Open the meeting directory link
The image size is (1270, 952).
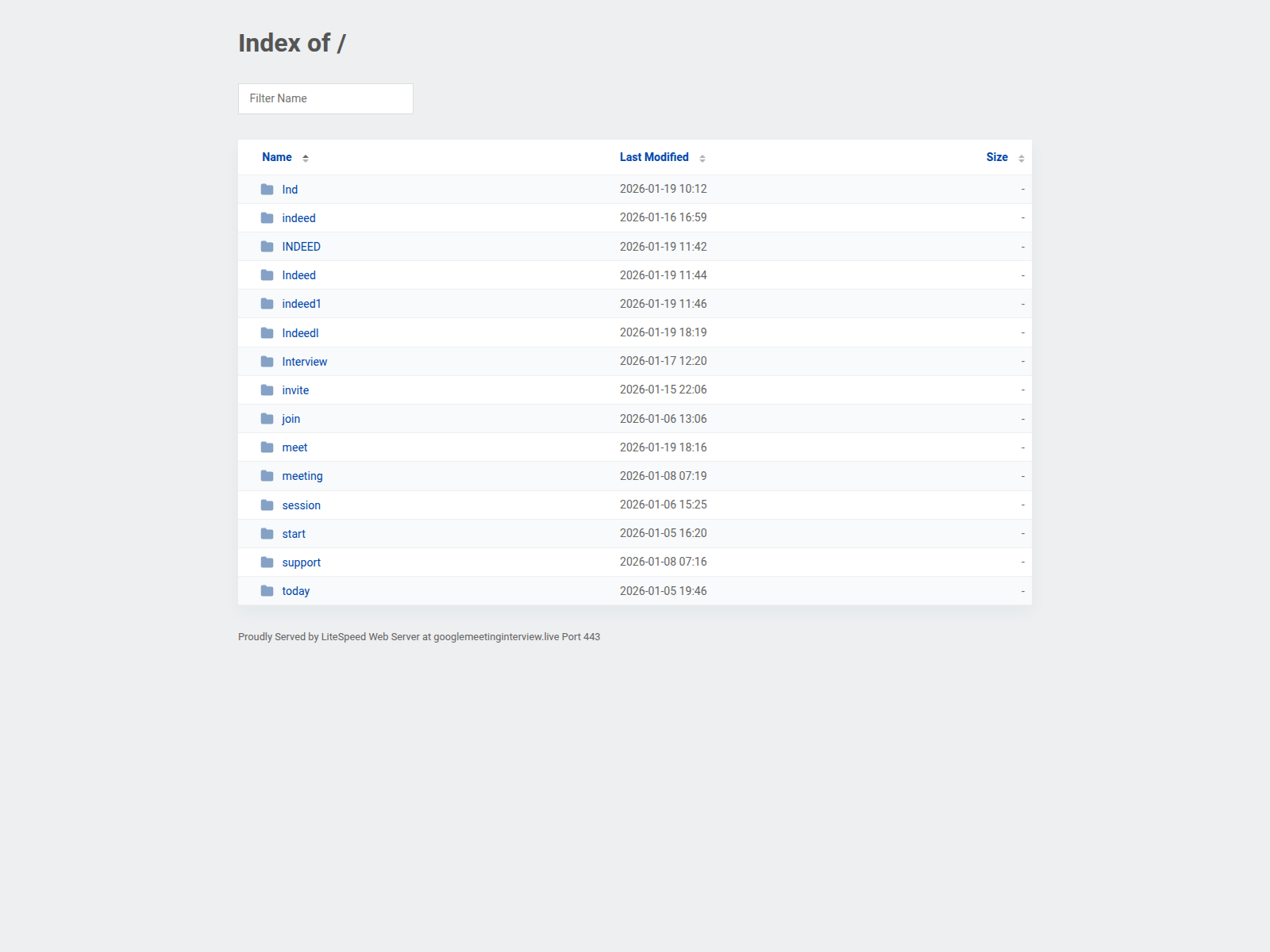pyautogui.click(x=302, y=476)
